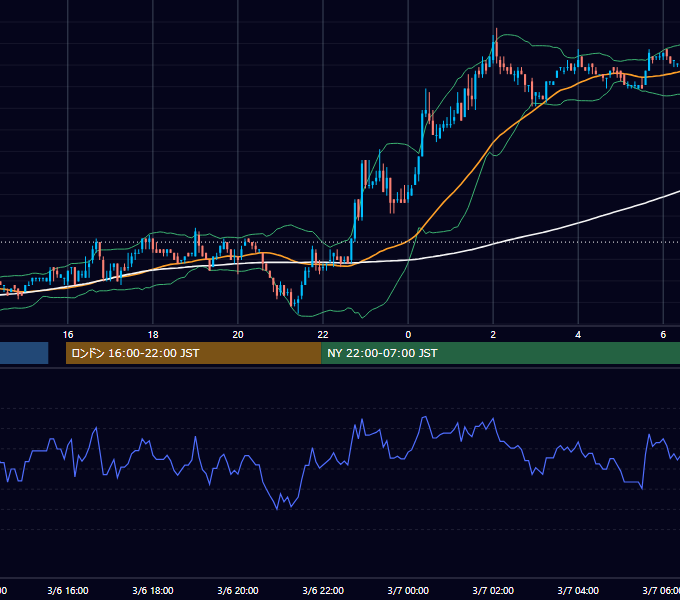Click the London 16:00-22:00 JST session band
680x600 pixels.
[x=193, y=353]
